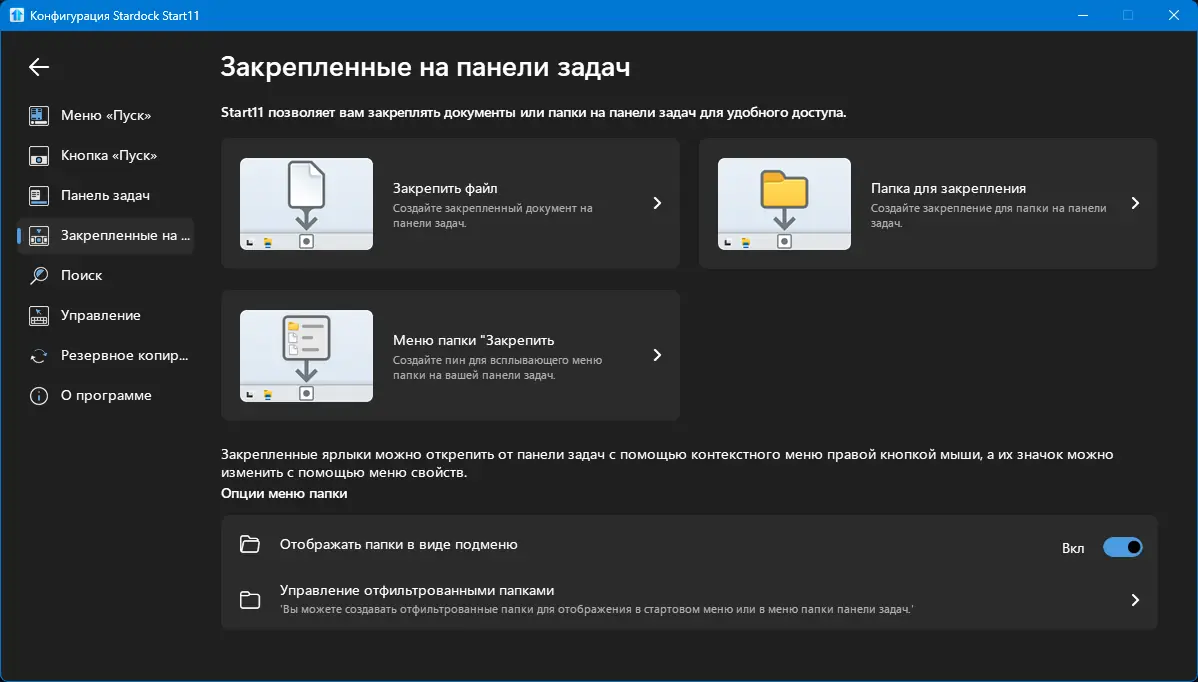Viewport: 1198px width, 682px height.
Task: Click Управление отфильтрованными папками label
Action: tap(417, 590)
